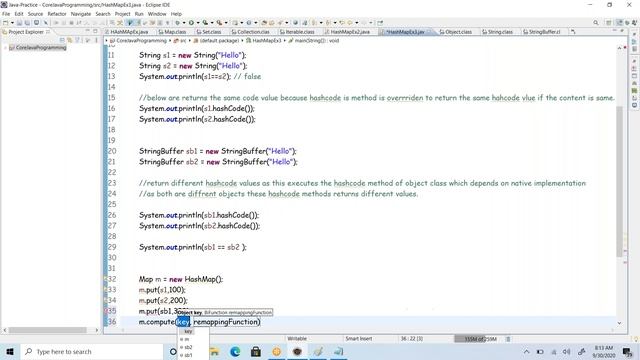
Task: Open the Coverage dropdown arrow
Action: pyautogui.click(x=212, y=23)
